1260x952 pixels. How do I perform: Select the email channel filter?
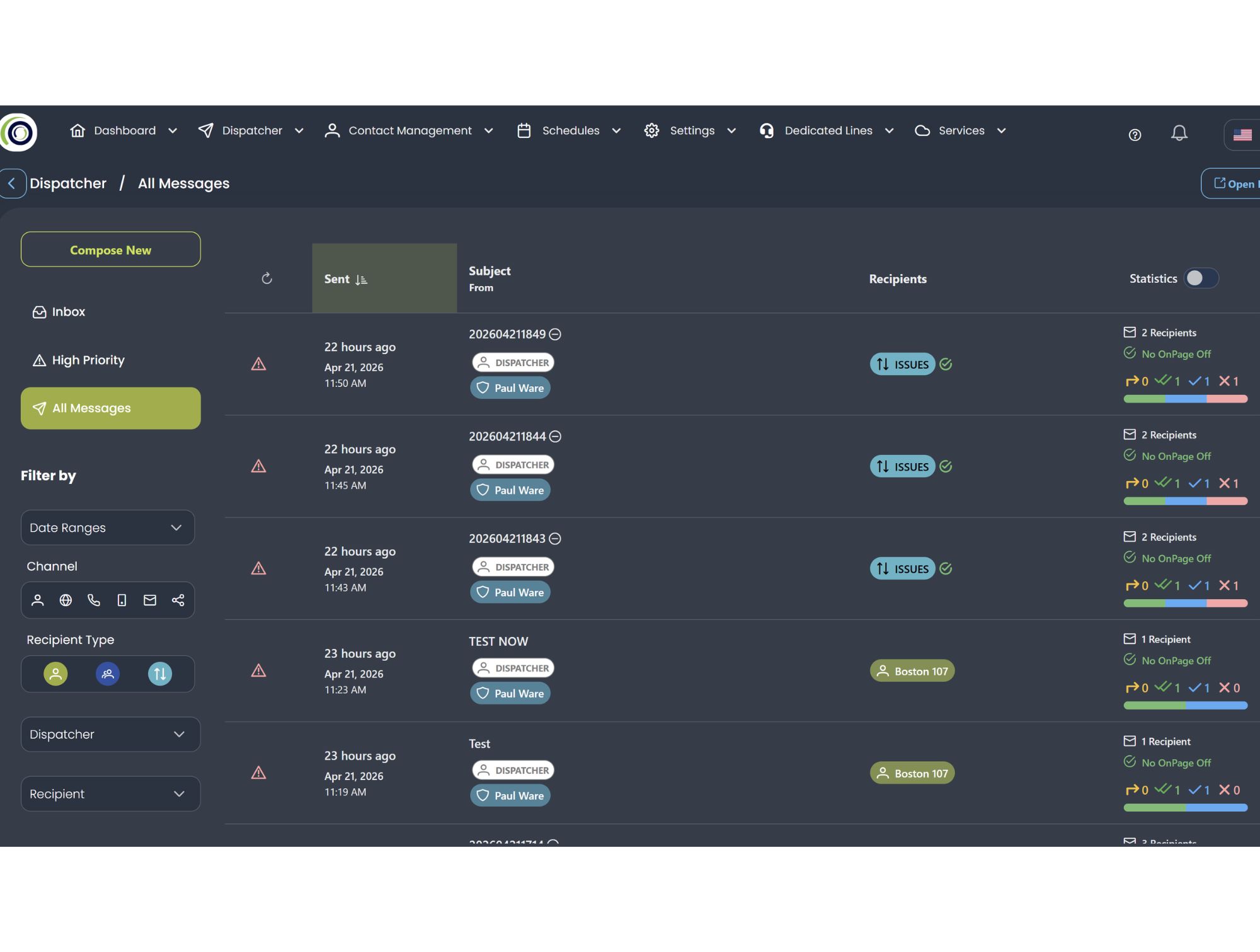(149, 600)
